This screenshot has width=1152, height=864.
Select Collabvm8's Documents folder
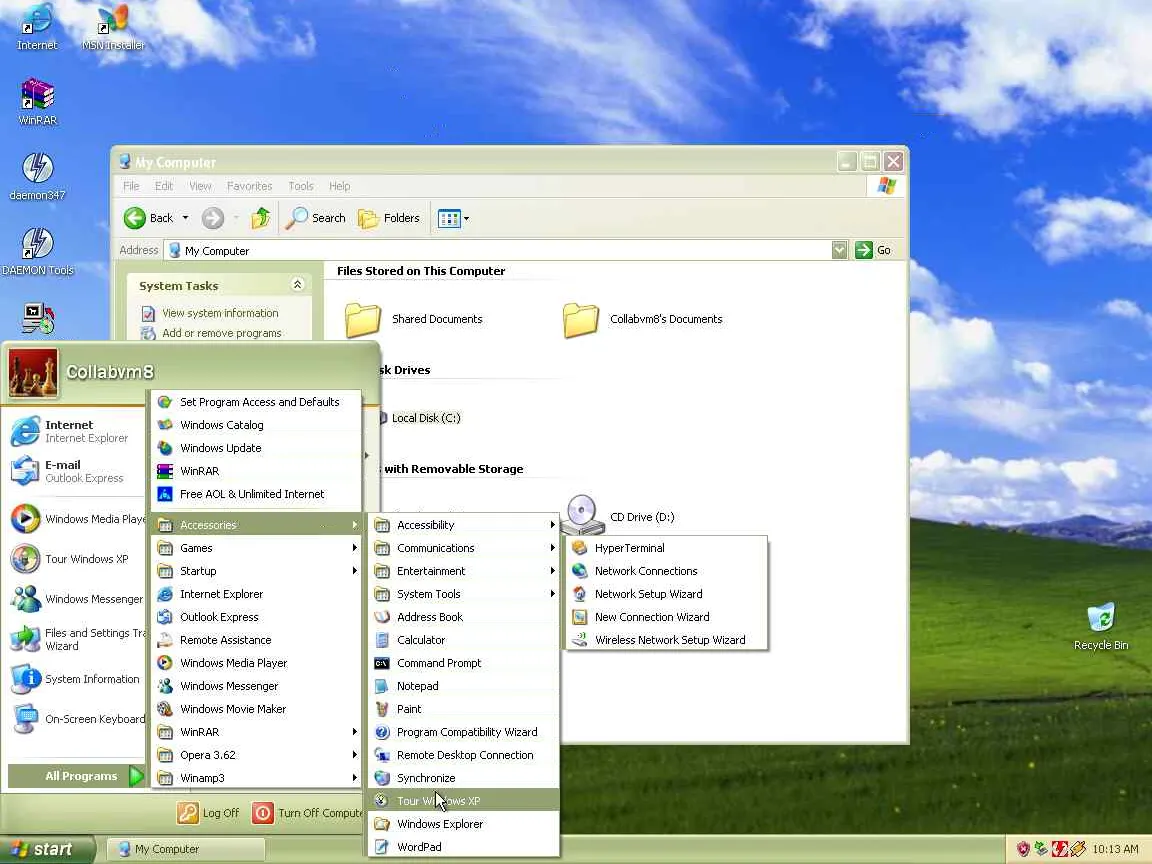click(x=643, y=320)
